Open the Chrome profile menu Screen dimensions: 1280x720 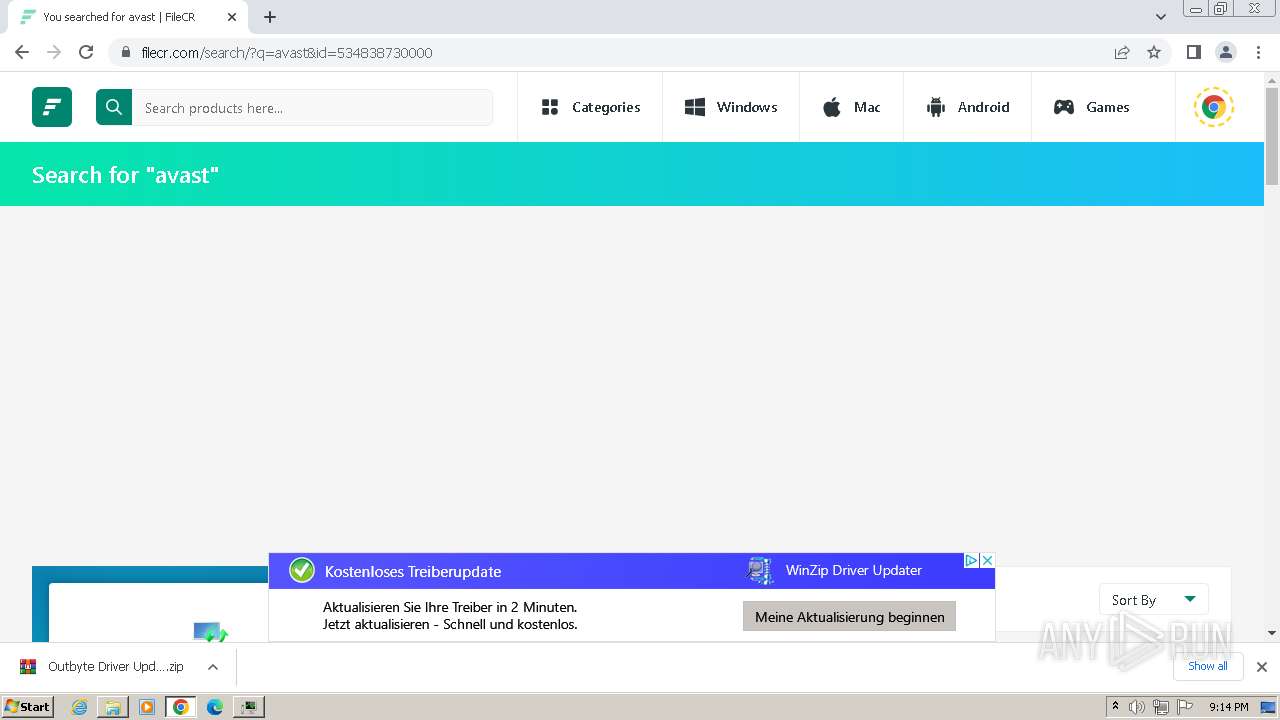1226,52
